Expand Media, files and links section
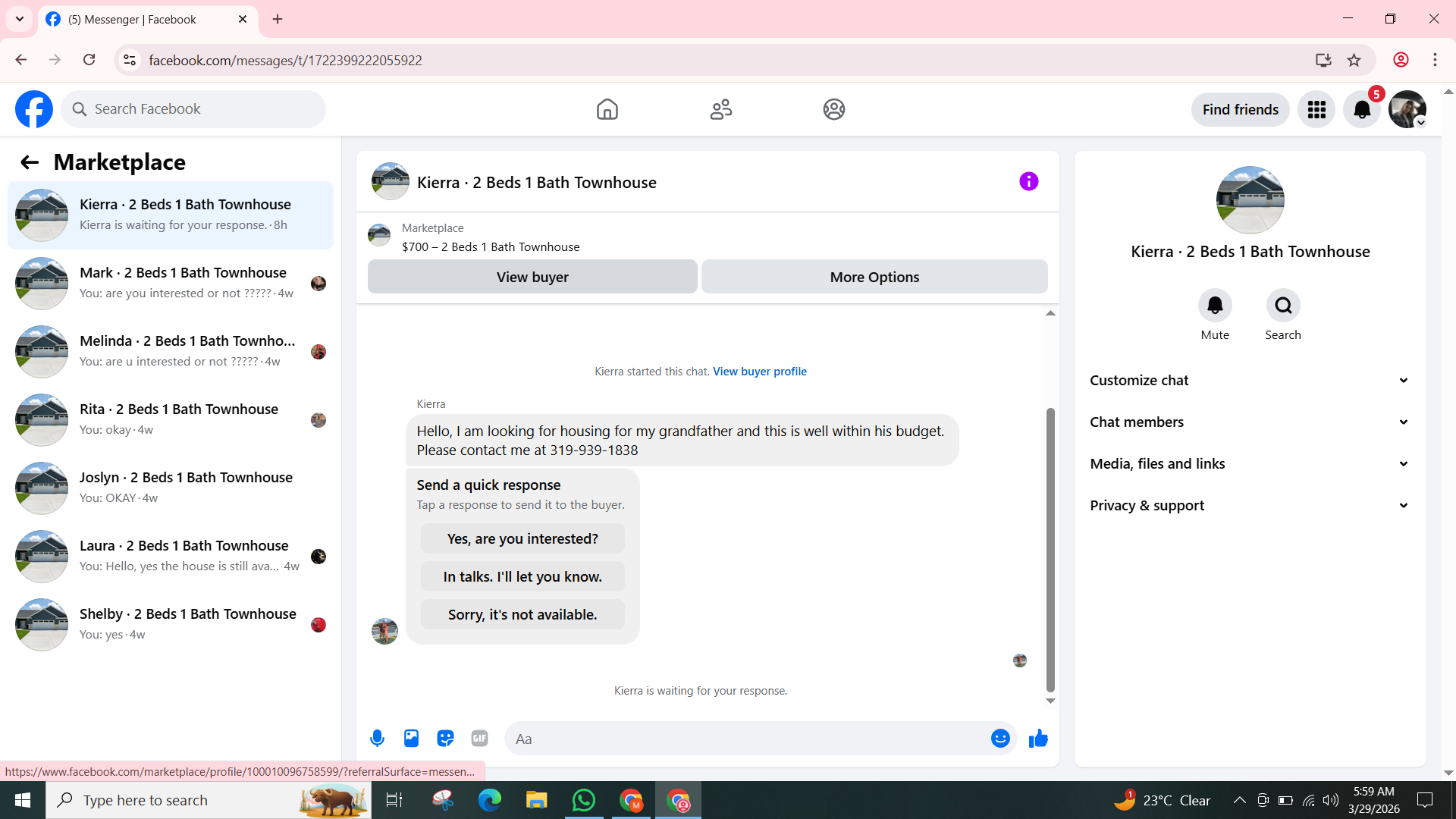The height and width of the screenshot is (819, 1456). (1250, 464)
